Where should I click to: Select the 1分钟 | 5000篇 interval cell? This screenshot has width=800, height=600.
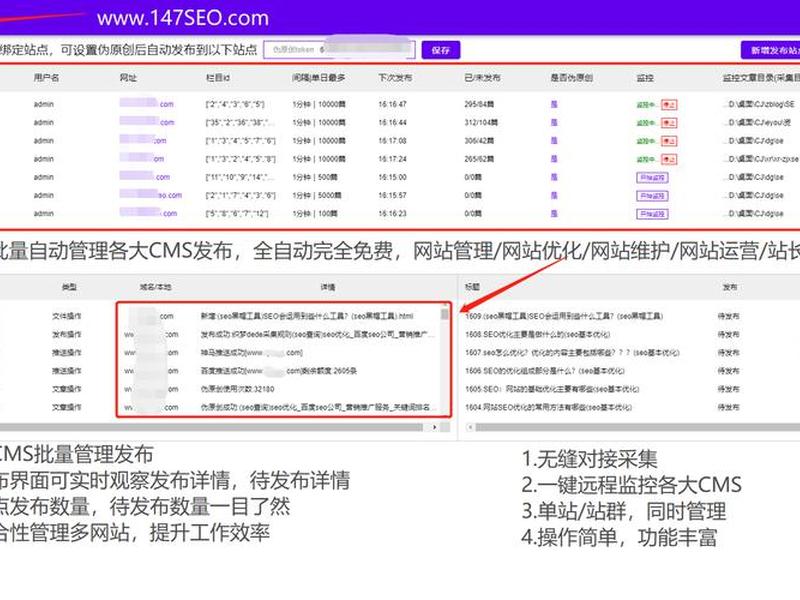click(317, 195)
